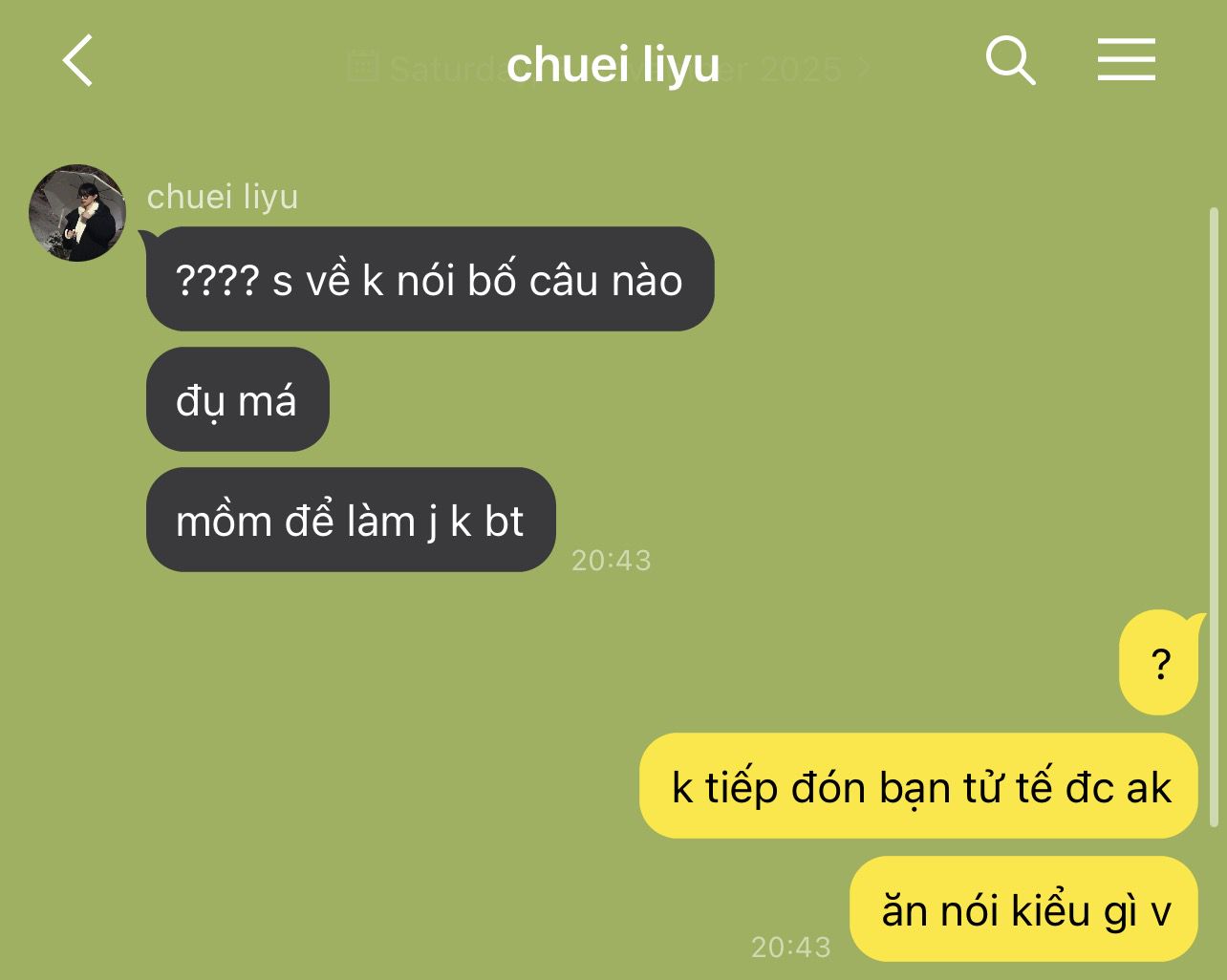Tap the chevron after the 2025 date
The image size is (1227, 980).
[864, 68]
